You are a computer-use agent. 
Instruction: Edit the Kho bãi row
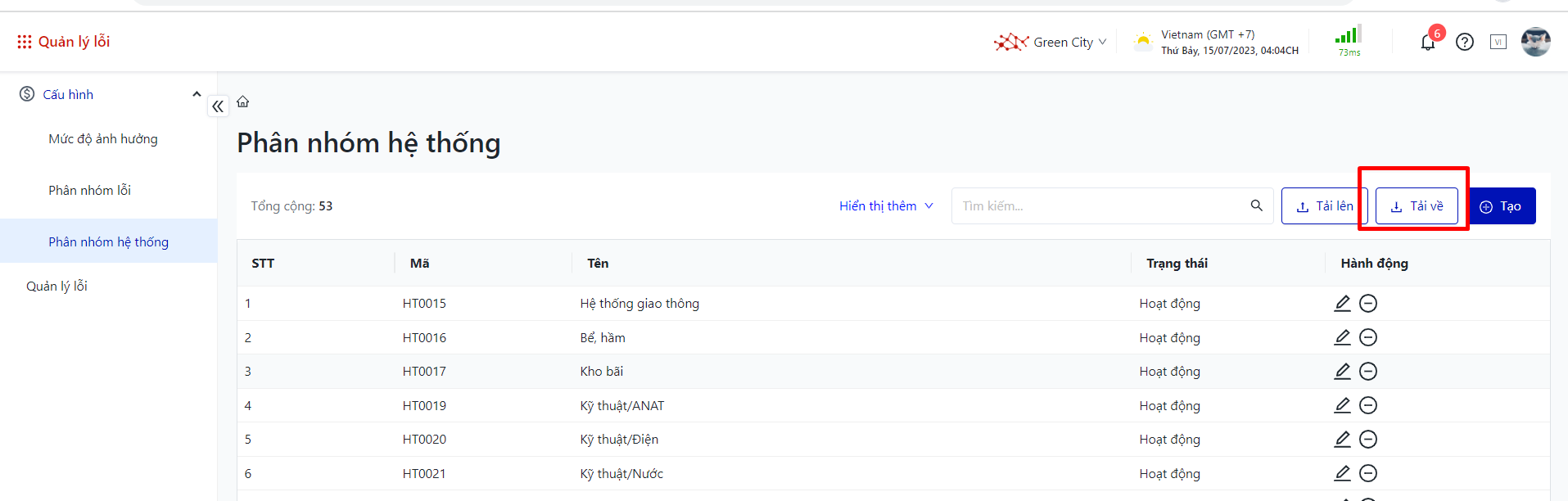[x=1342, y=372]
